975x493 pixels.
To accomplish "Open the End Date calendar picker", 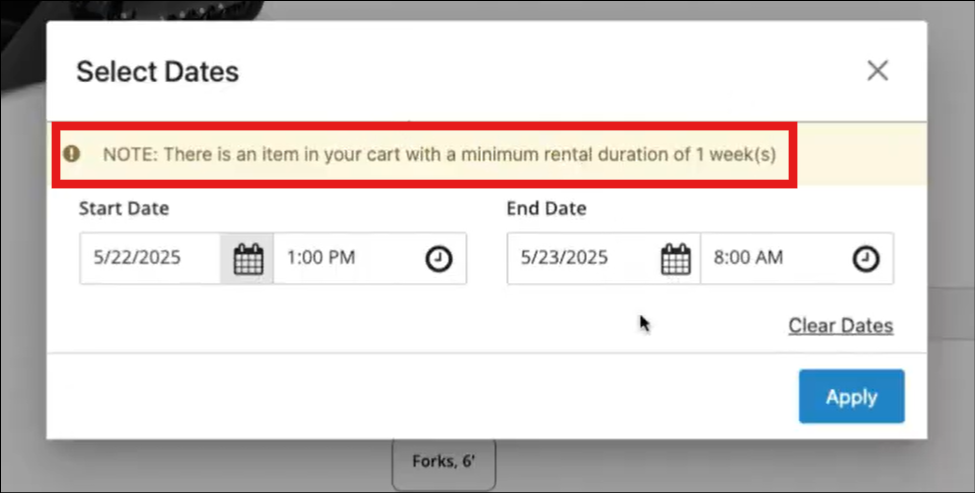I will (x=675, y=259).
